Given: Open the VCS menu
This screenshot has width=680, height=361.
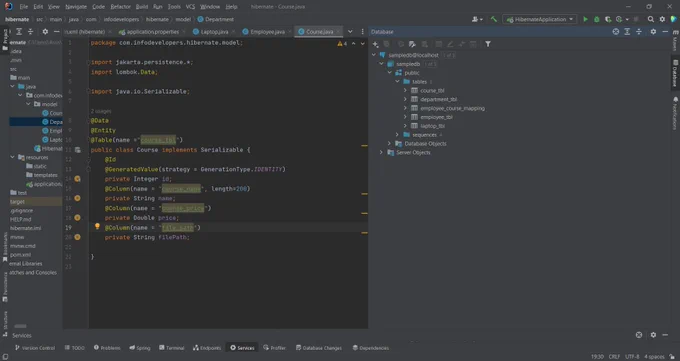Looking at the screenshot, I should click(x=190, y=7).
